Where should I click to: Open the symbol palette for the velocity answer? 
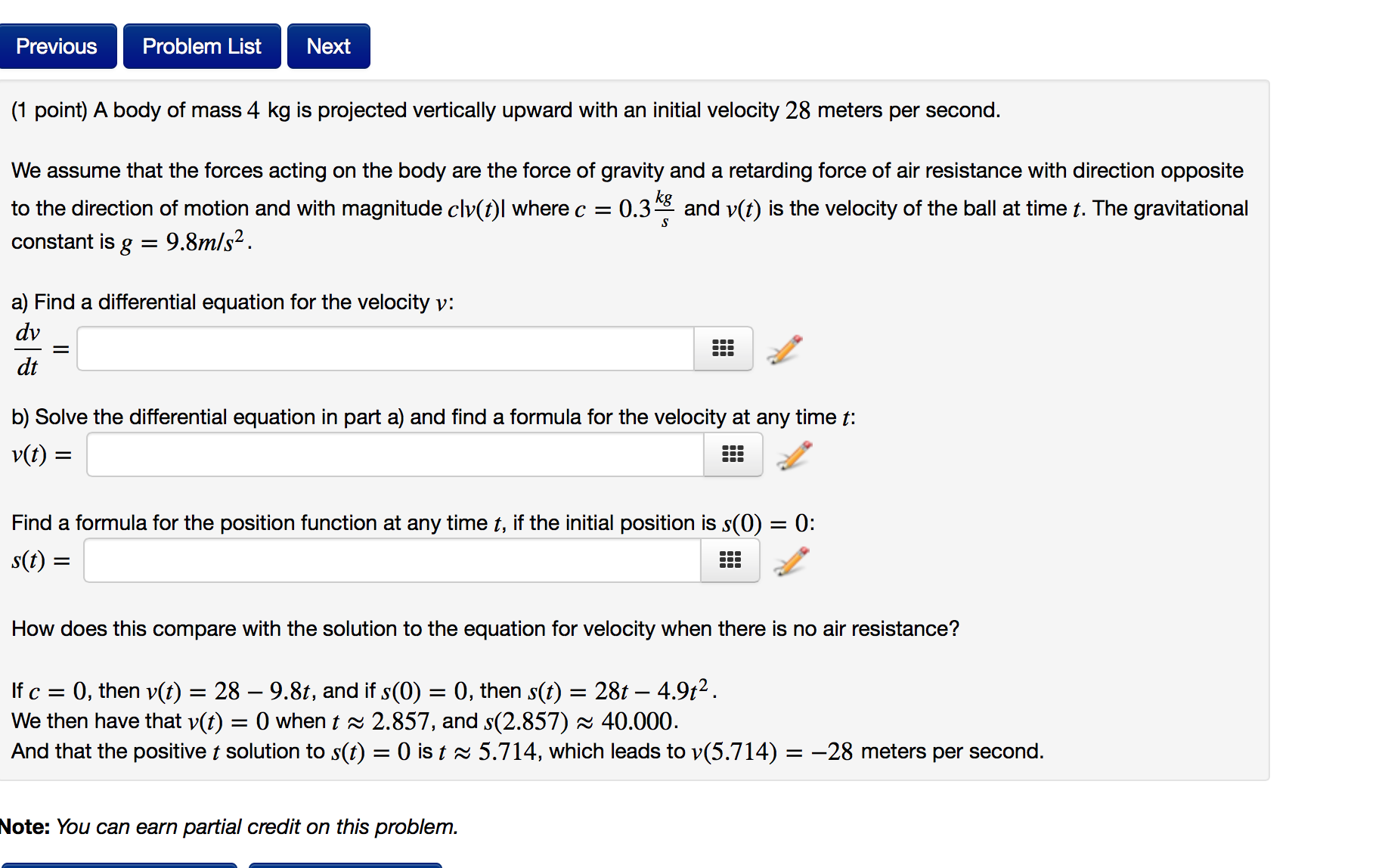point(733,454)
